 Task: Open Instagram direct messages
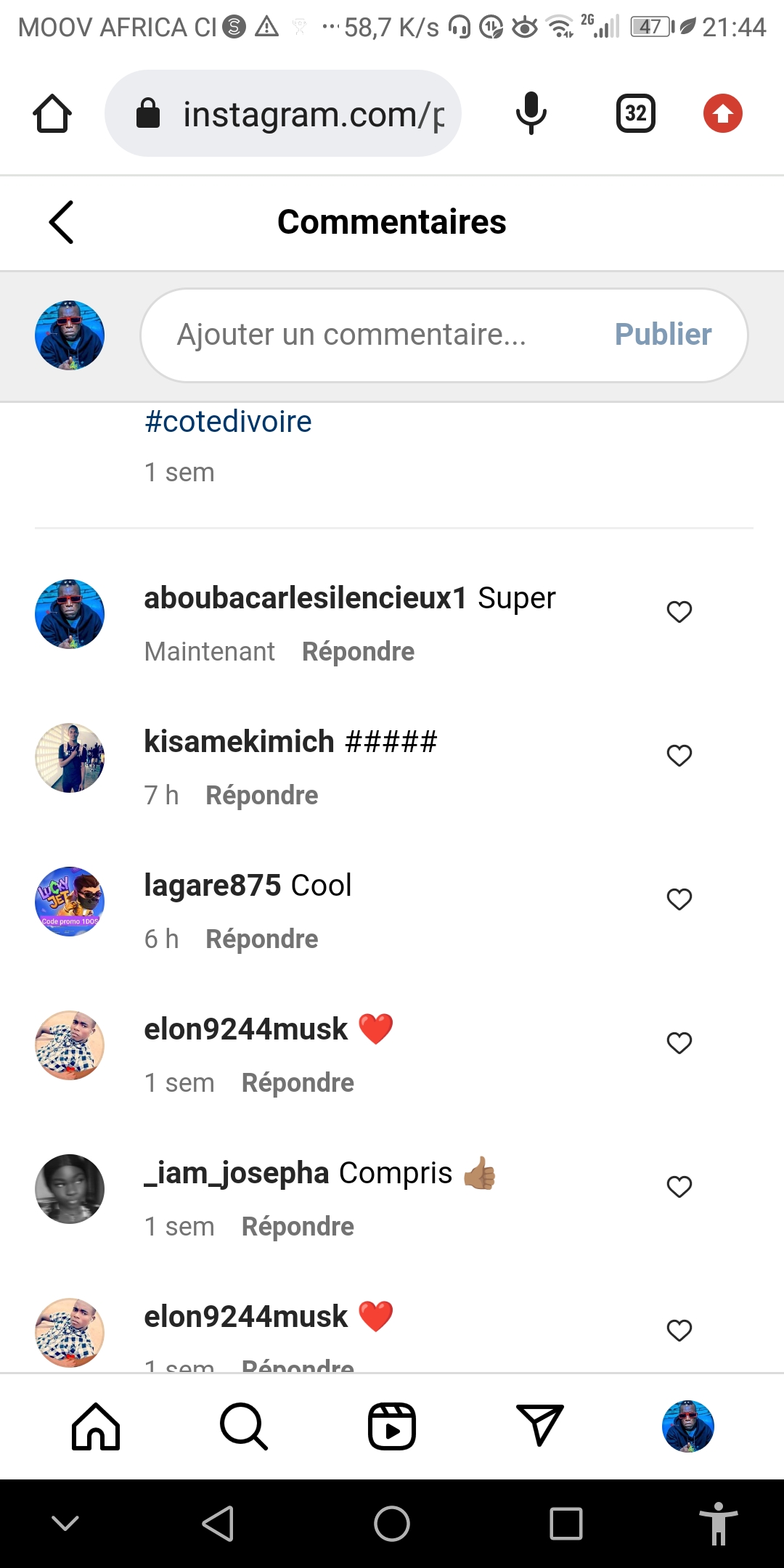pyautogui.click(x=539, y=1426)
